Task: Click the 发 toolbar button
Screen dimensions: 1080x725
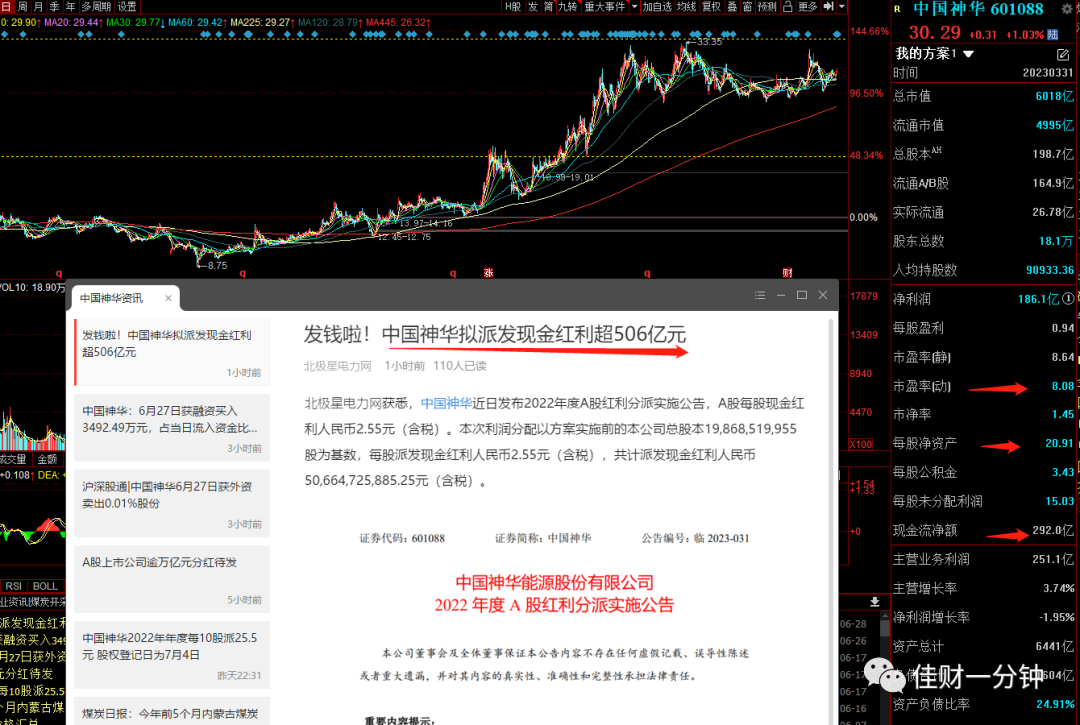Action: (533, 6)
